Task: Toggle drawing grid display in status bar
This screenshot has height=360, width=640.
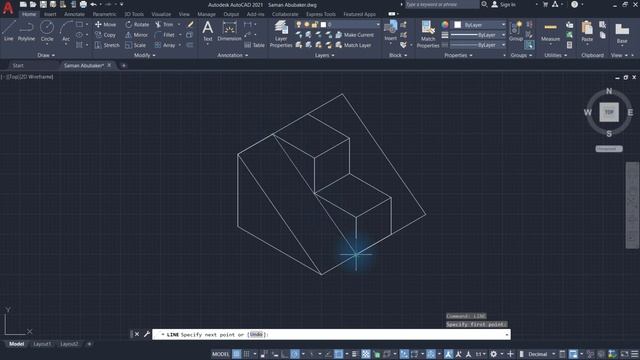Action: 237,354
